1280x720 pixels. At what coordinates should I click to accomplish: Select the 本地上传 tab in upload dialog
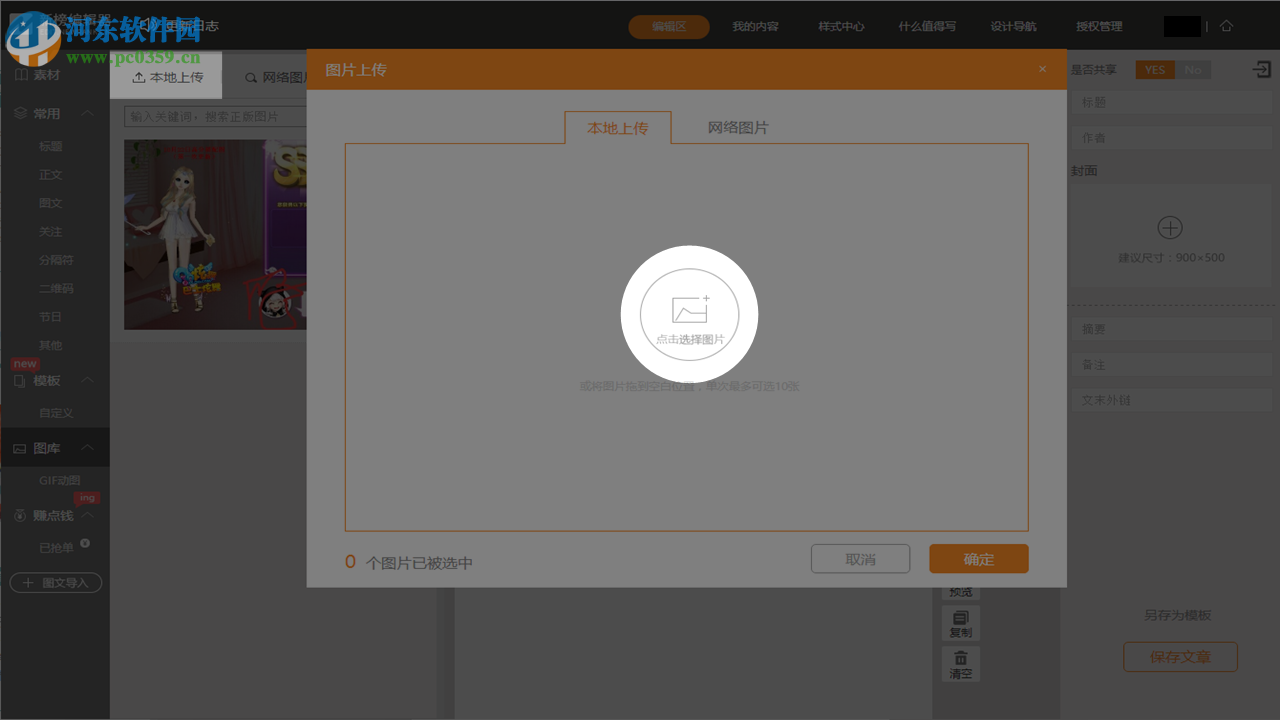(617, 128)
